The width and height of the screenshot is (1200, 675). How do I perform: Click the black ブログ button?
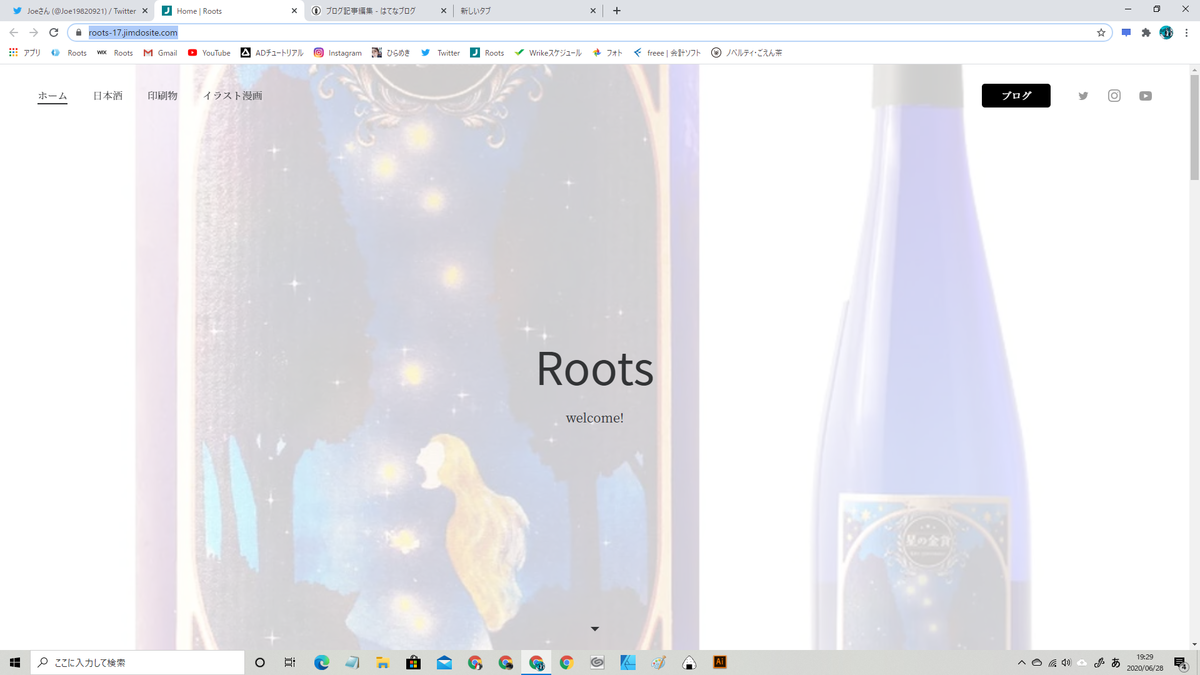1016,96
